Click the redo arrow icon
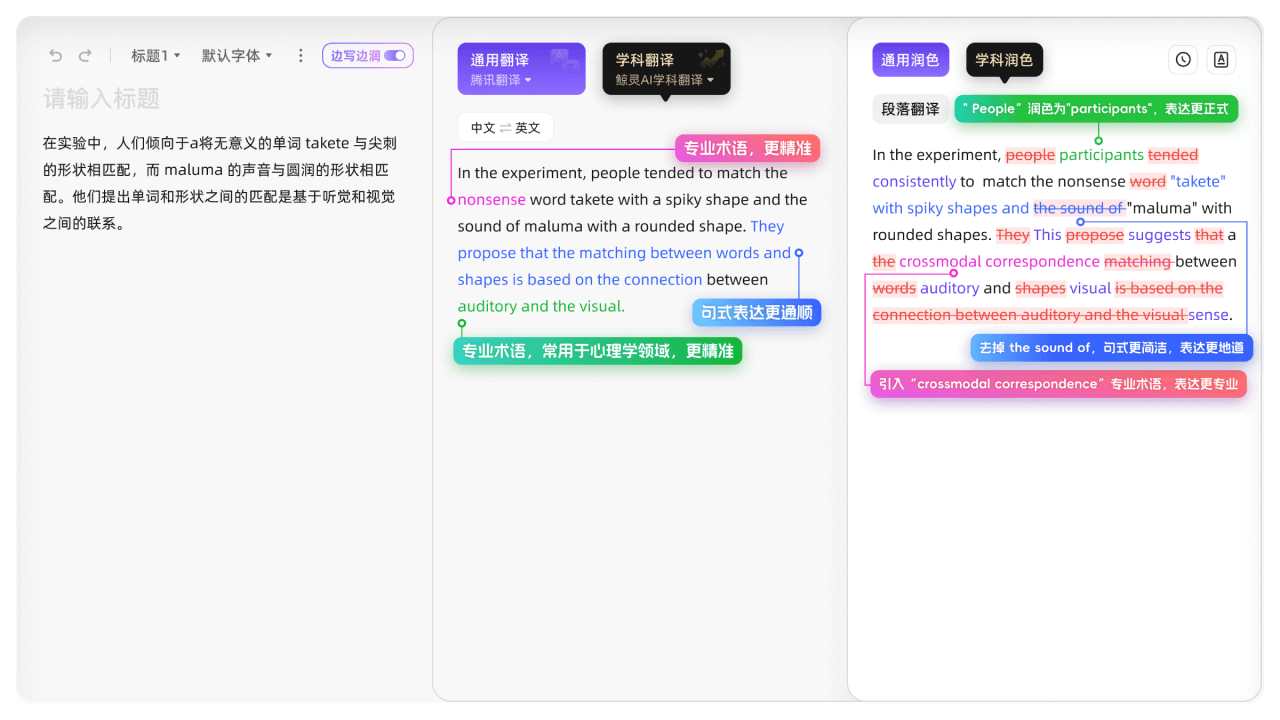 (x=85, y=56)
